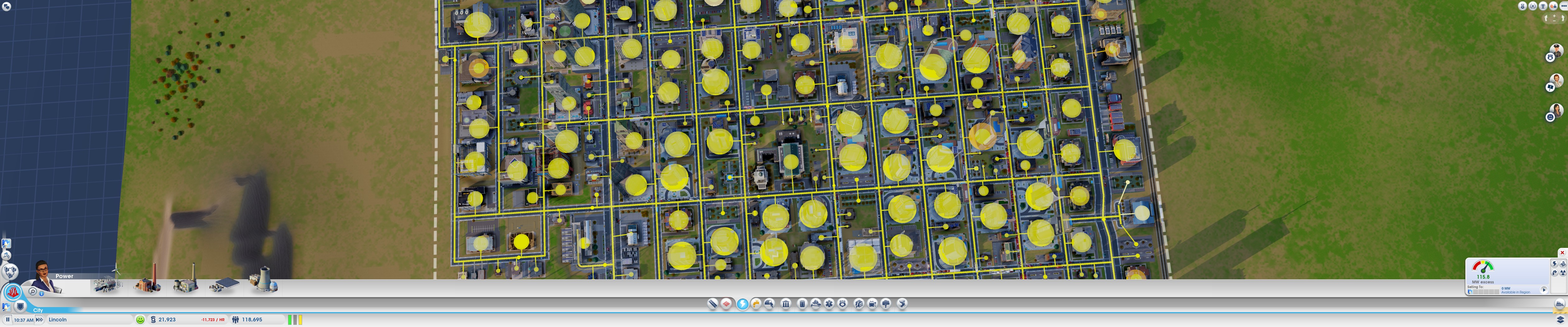
Task: Open the Origin button in top-left corner
Action: [x=6, y=6]
